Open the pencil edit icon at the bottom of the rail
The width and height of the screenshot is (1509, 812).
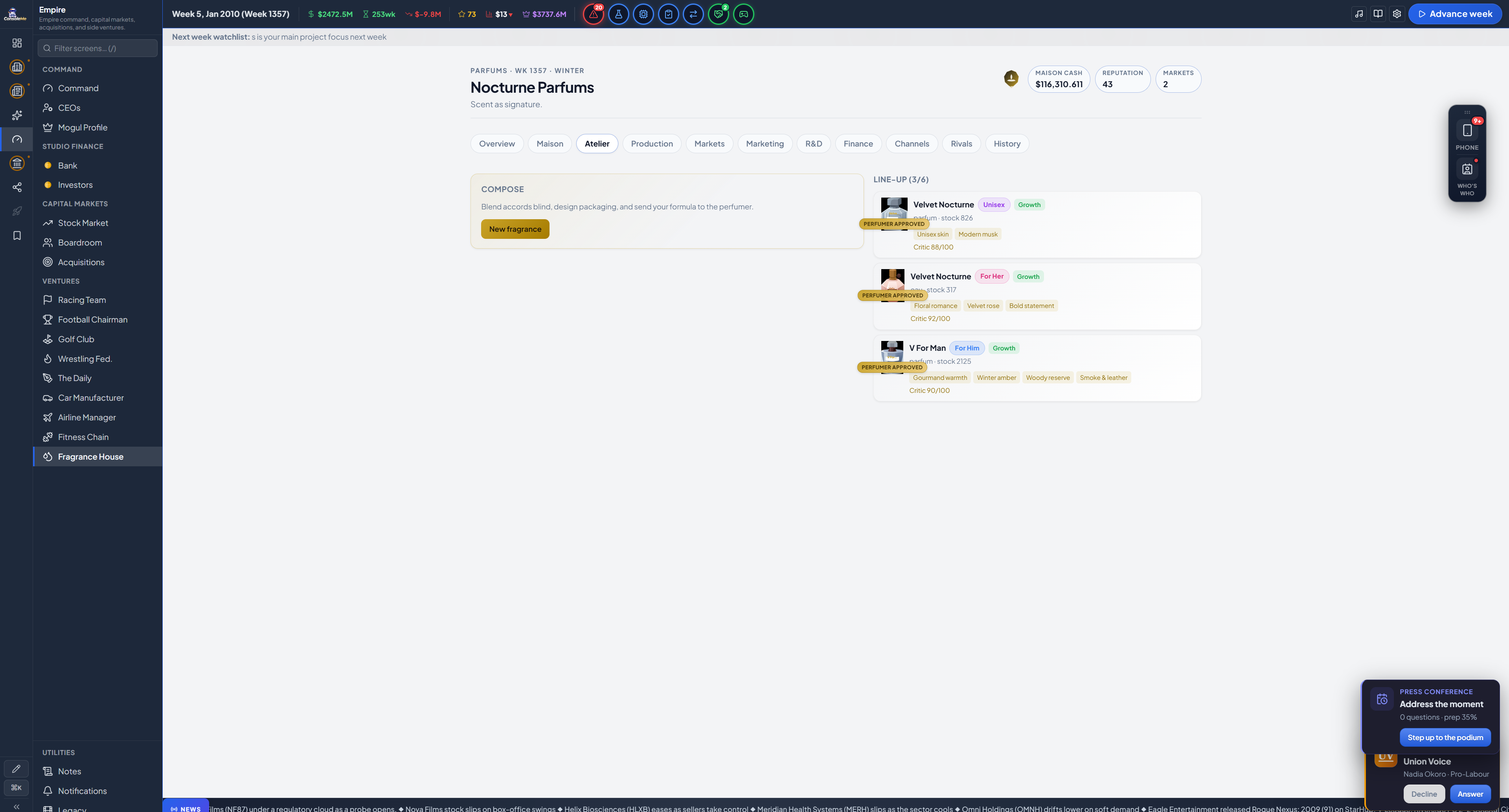(x=17, y=769)
